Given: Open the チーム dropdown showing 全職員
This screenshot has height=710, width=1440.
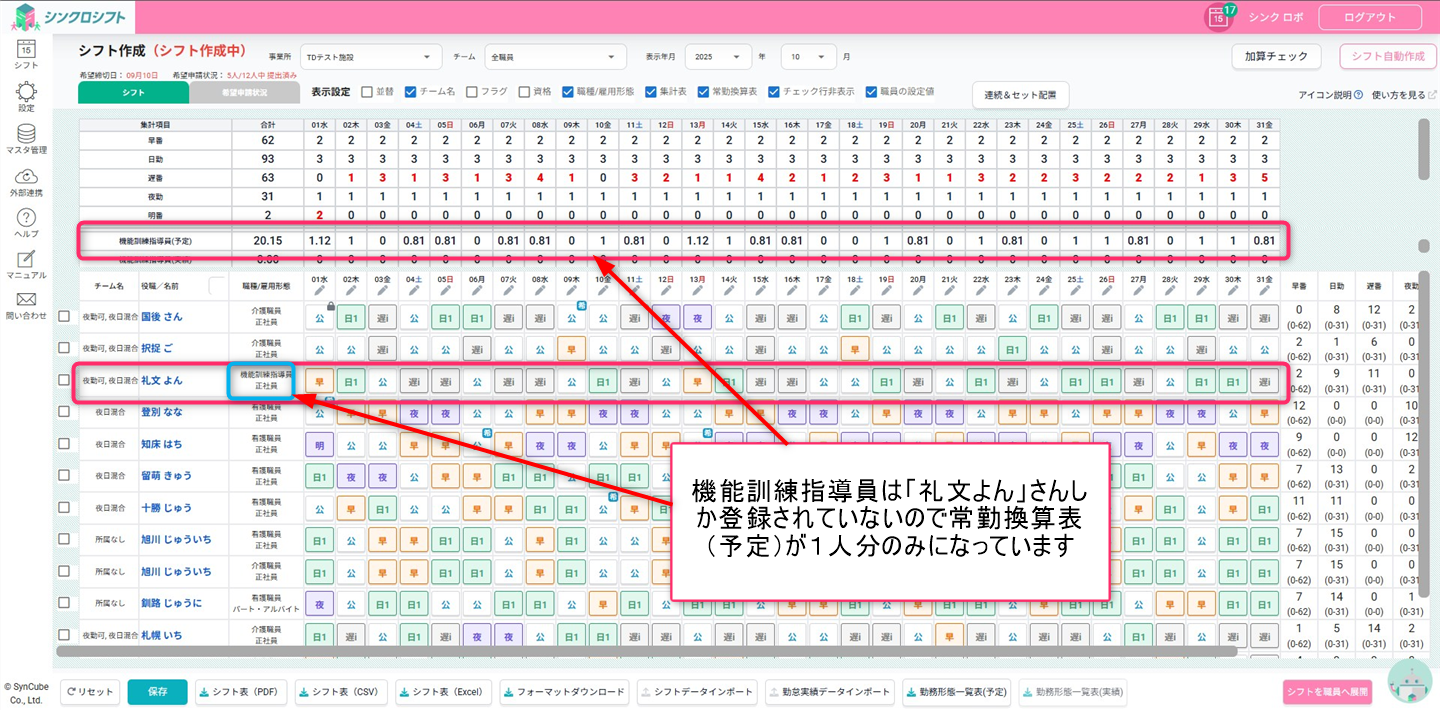Looking at the screenshot, I should pos(555,57).
